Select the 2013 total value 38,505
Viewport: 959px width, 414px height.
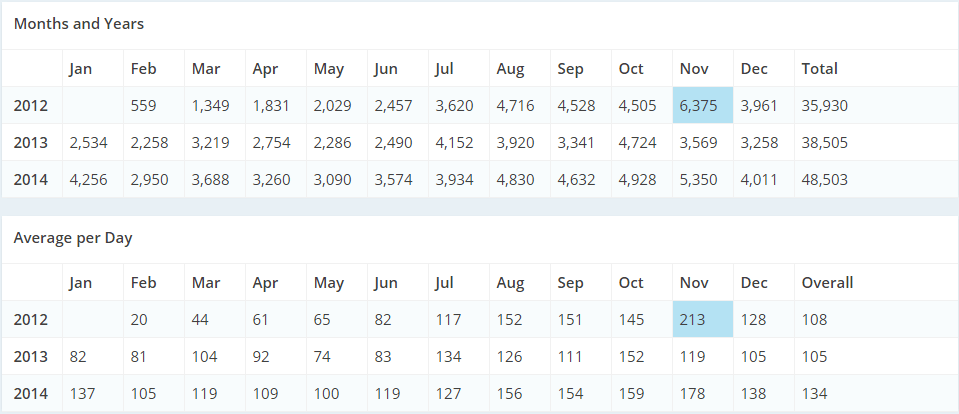pos(824,143)
